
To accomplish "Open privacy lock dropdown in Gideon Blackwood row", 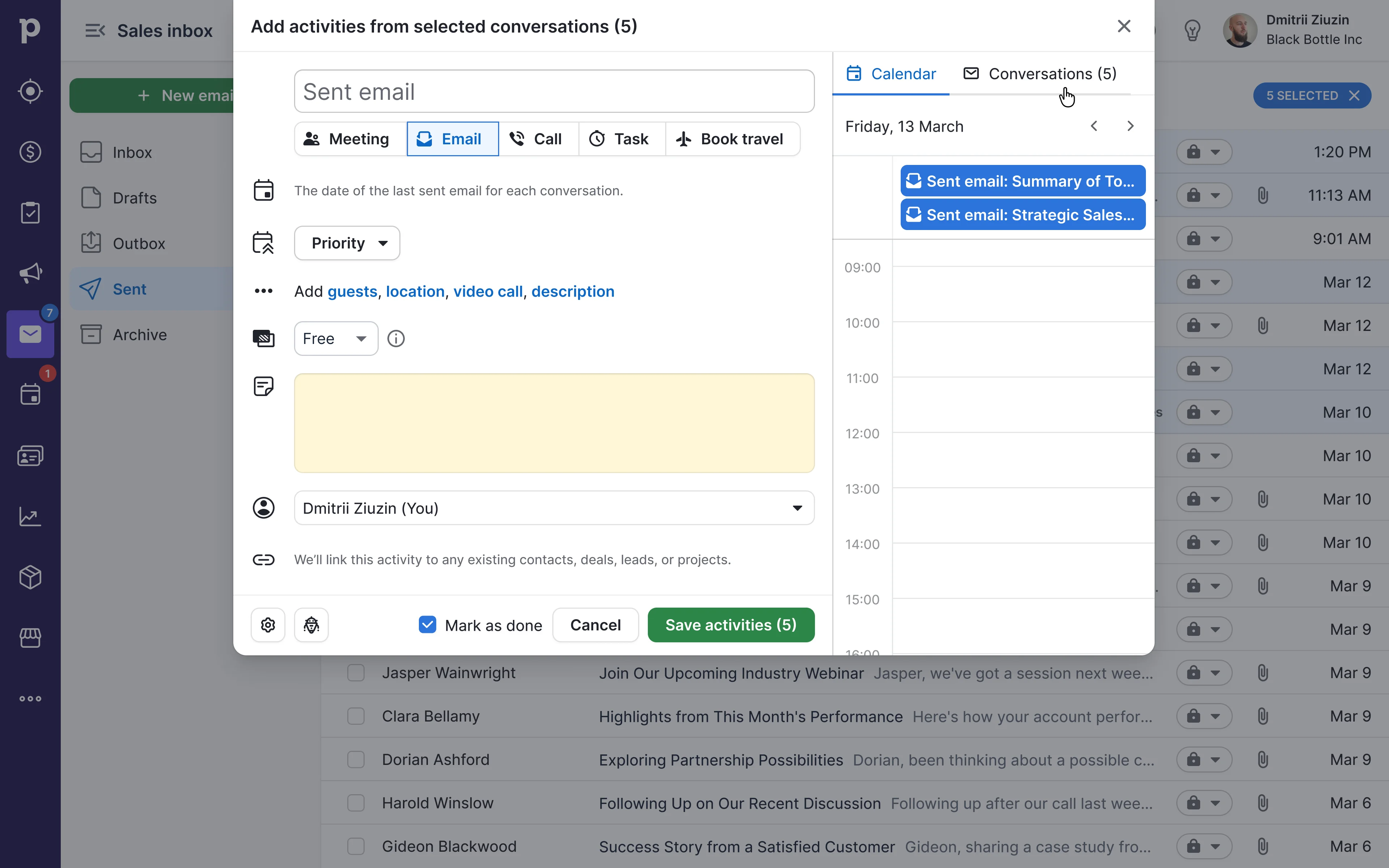I will [x=1204, y=846].
